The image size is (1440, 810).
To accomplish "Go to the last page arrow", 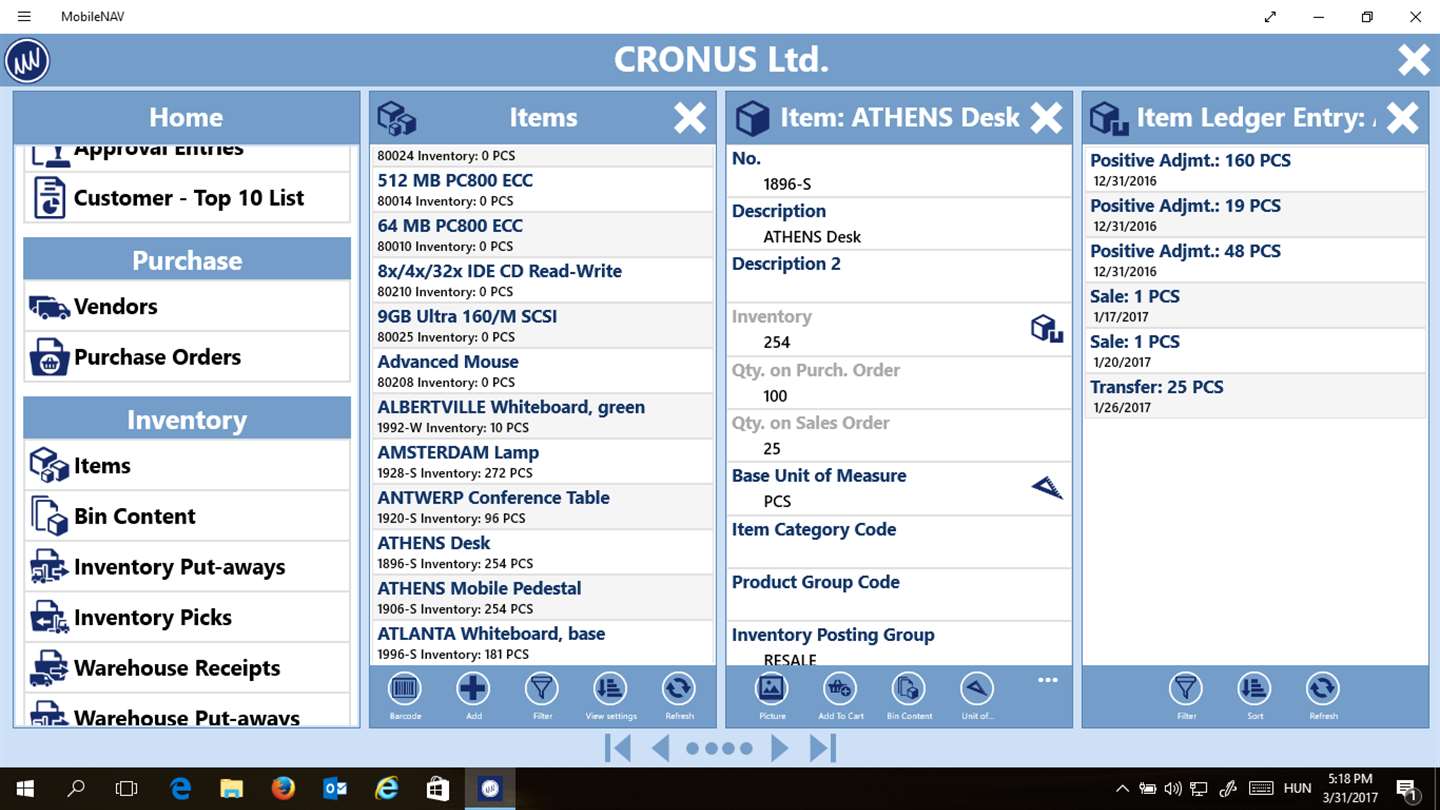I will click(x=822, y=748).
